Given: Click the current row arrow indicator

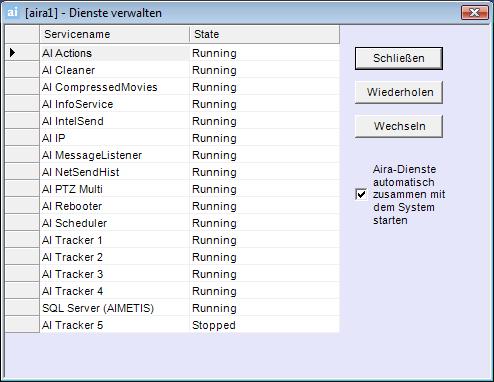Looking at the screenshot, I should (x=13, y=53).
